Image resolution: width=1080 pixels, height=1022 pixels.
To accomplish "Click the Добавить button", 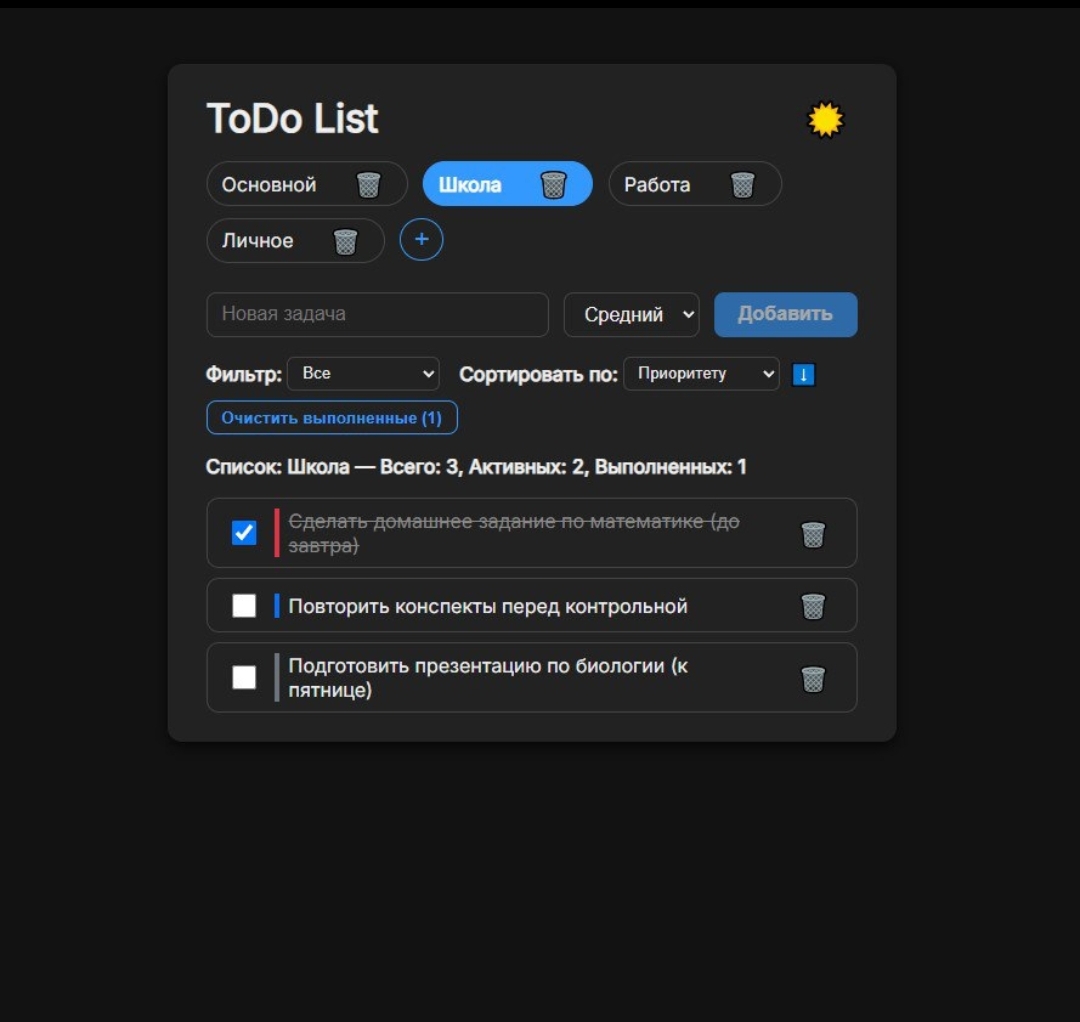I will click(x=785, y=315).
